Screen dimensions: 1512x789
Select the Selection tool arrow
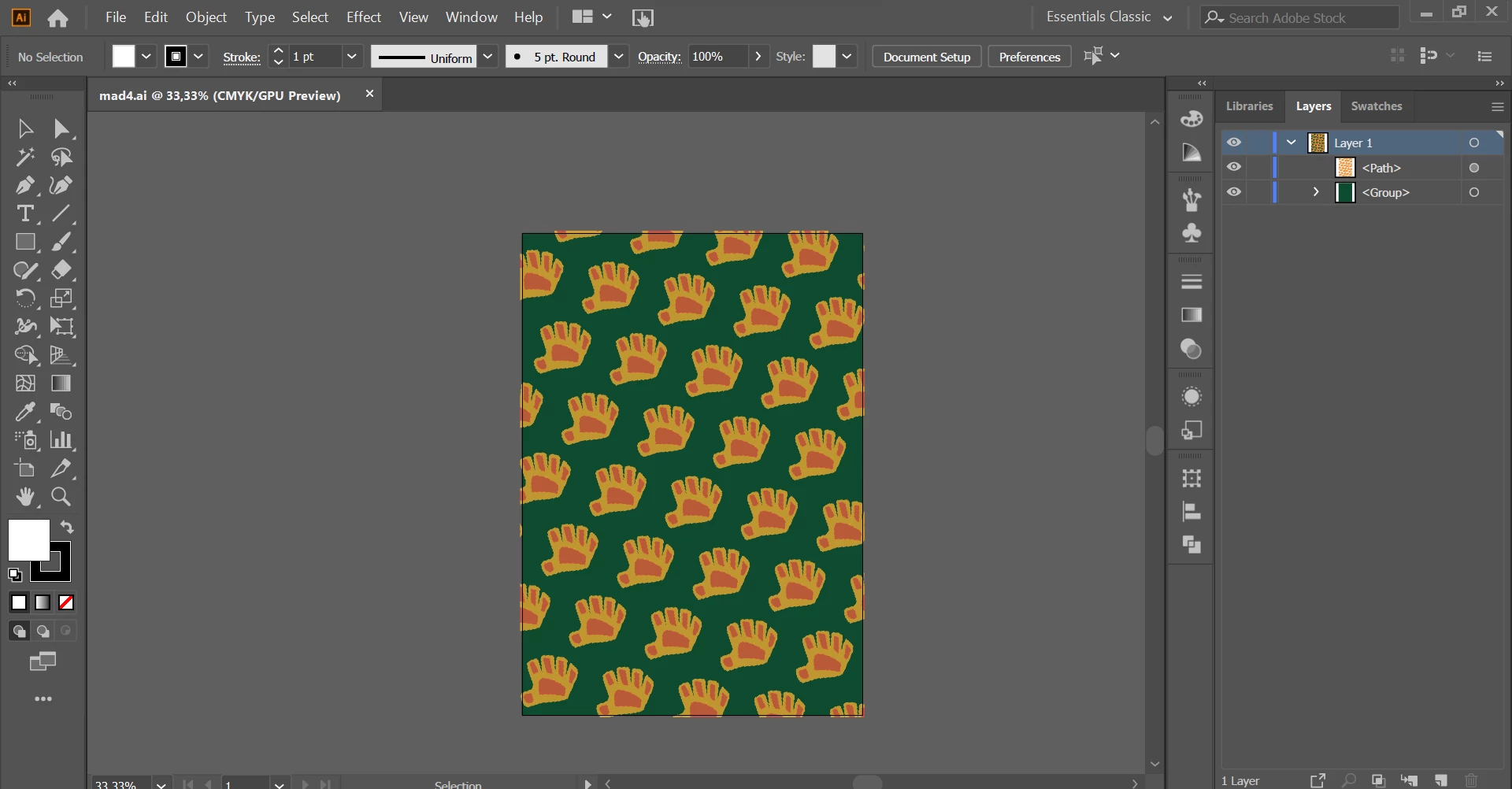point(25,128)
